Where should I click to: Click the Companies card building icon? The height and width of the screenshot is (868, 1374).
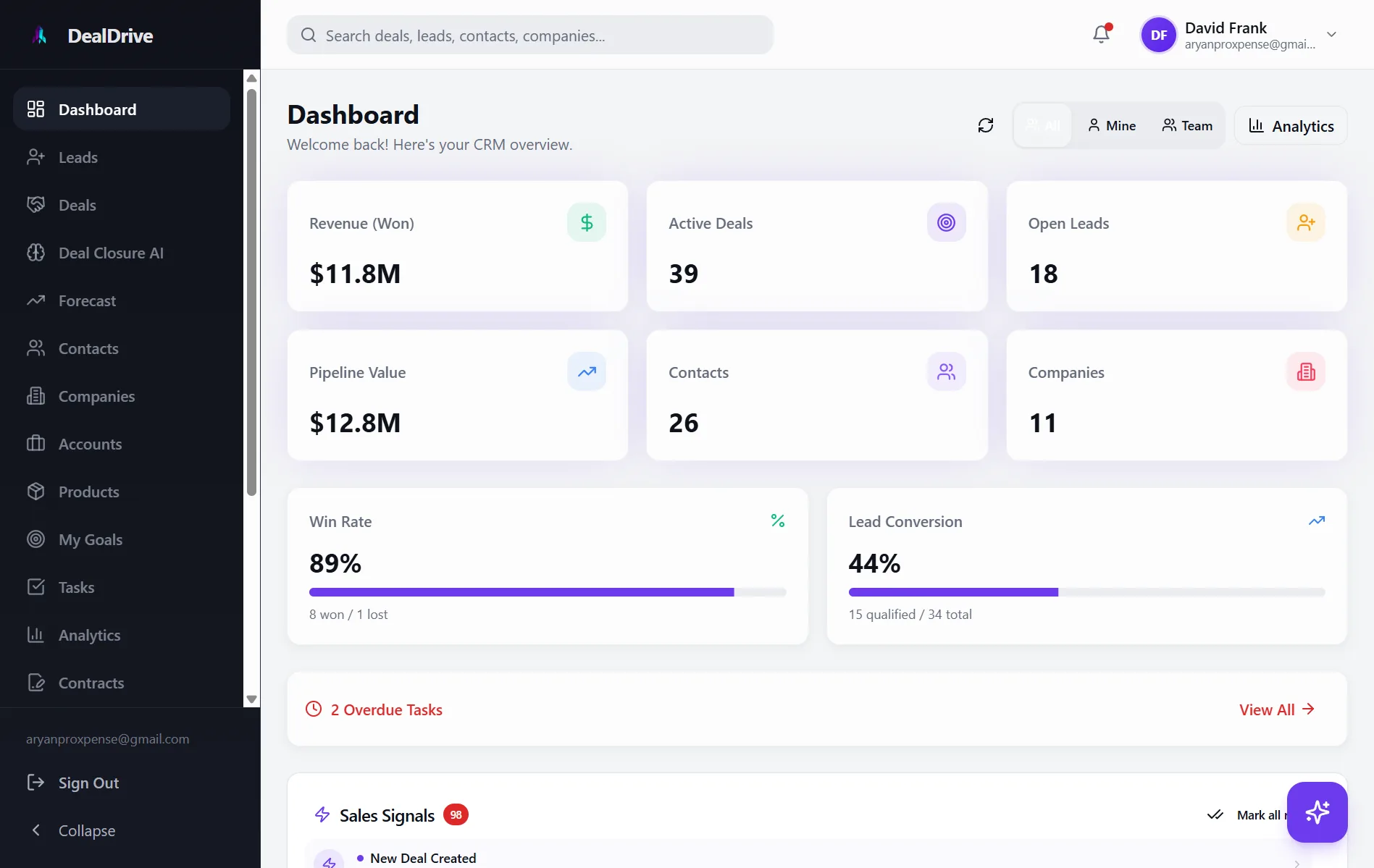tap(1305, 371)
